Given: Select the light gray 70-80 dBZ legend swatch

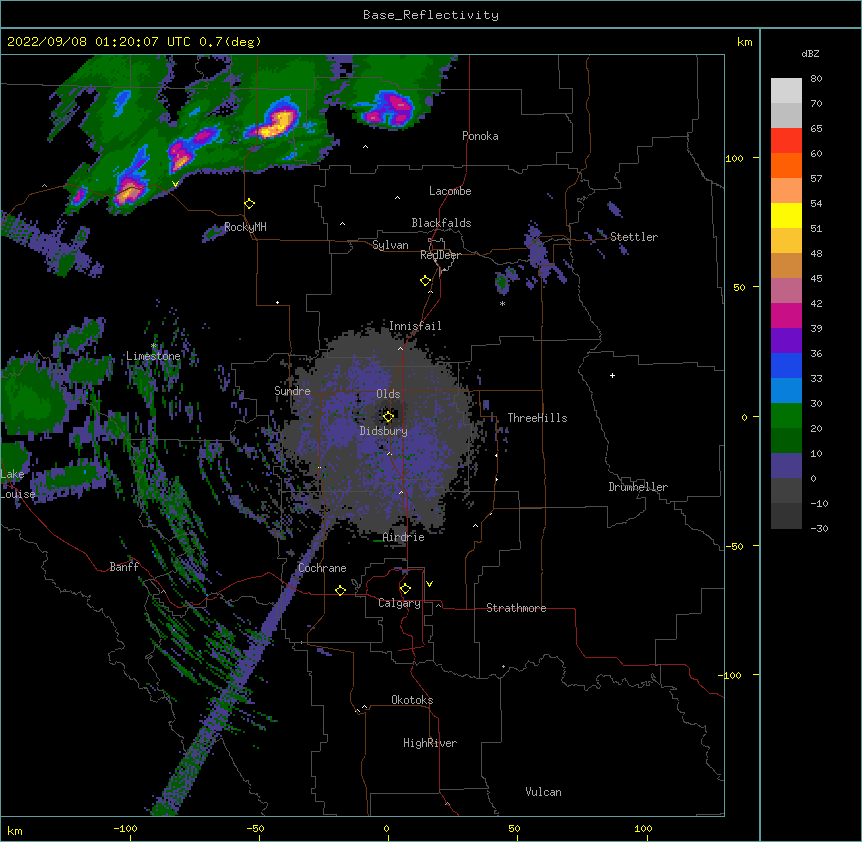Looking at the screenshot, I should pos(786,91).
